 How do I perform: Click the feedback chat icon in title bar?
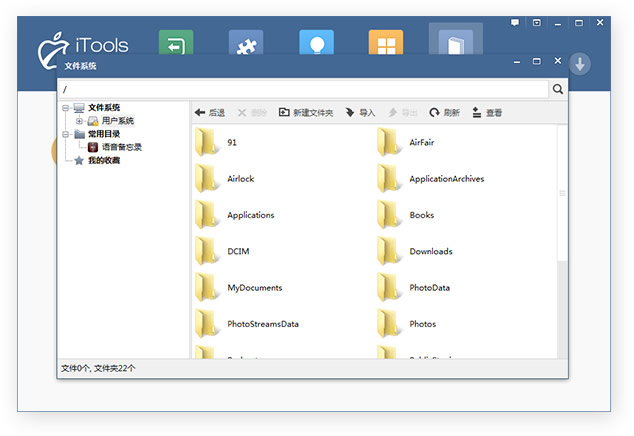click(515, 23)
